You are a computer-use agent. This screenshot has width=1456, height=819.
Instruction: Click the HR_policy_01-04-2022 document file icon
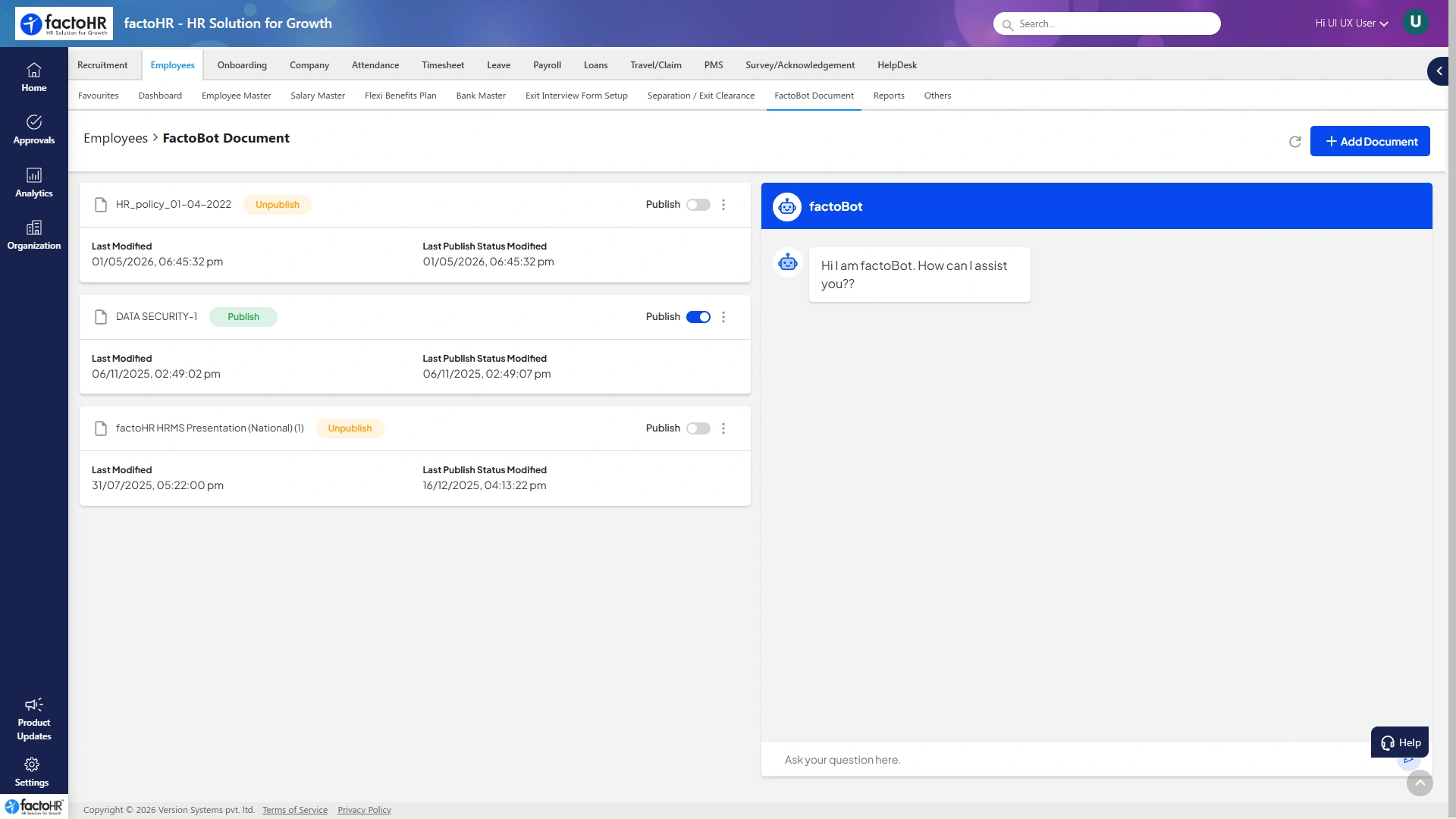pyautogui.click(x=101, y=205)
